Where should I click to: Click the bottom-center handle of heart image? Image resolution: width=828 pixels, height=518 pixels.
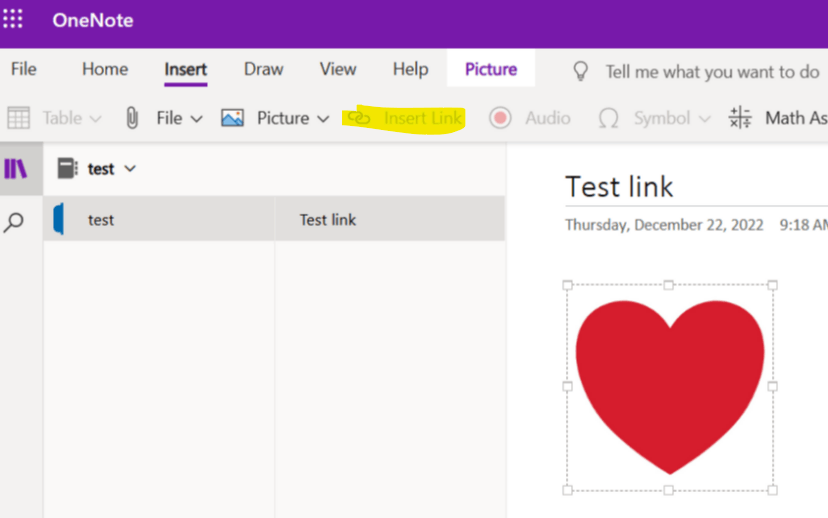click(x=669, y=490)
